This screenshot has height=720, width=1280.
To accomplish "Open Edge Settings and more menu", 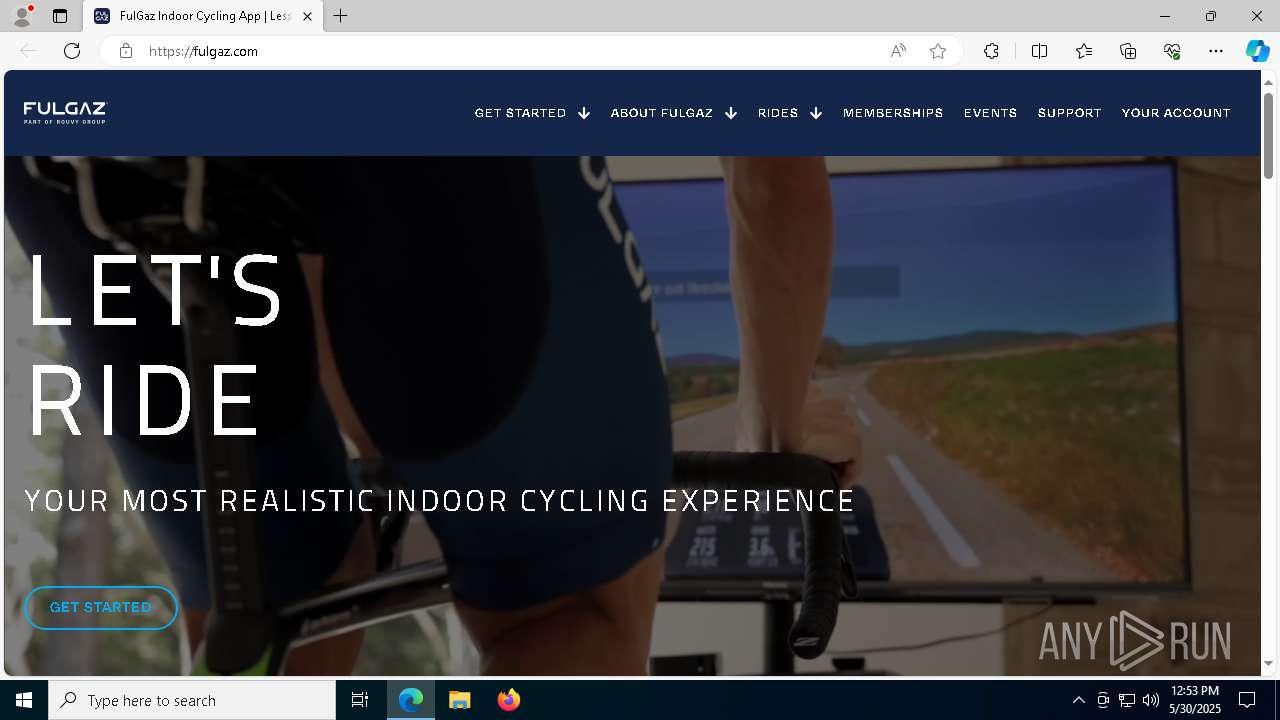I will click(1216, 51).
